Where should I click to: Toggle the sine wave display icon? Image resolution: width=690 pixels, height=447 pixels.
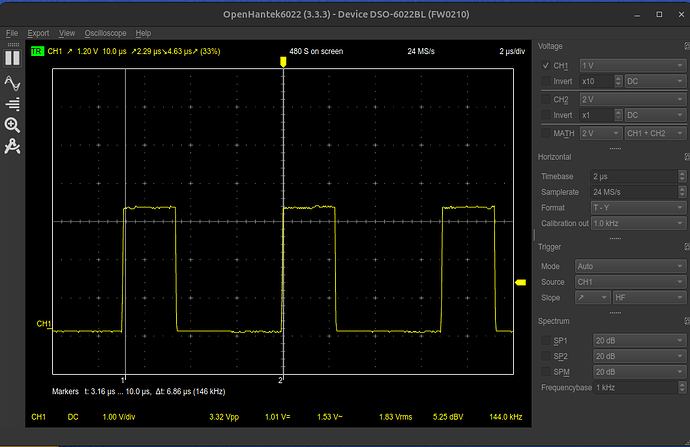(13, 82)
